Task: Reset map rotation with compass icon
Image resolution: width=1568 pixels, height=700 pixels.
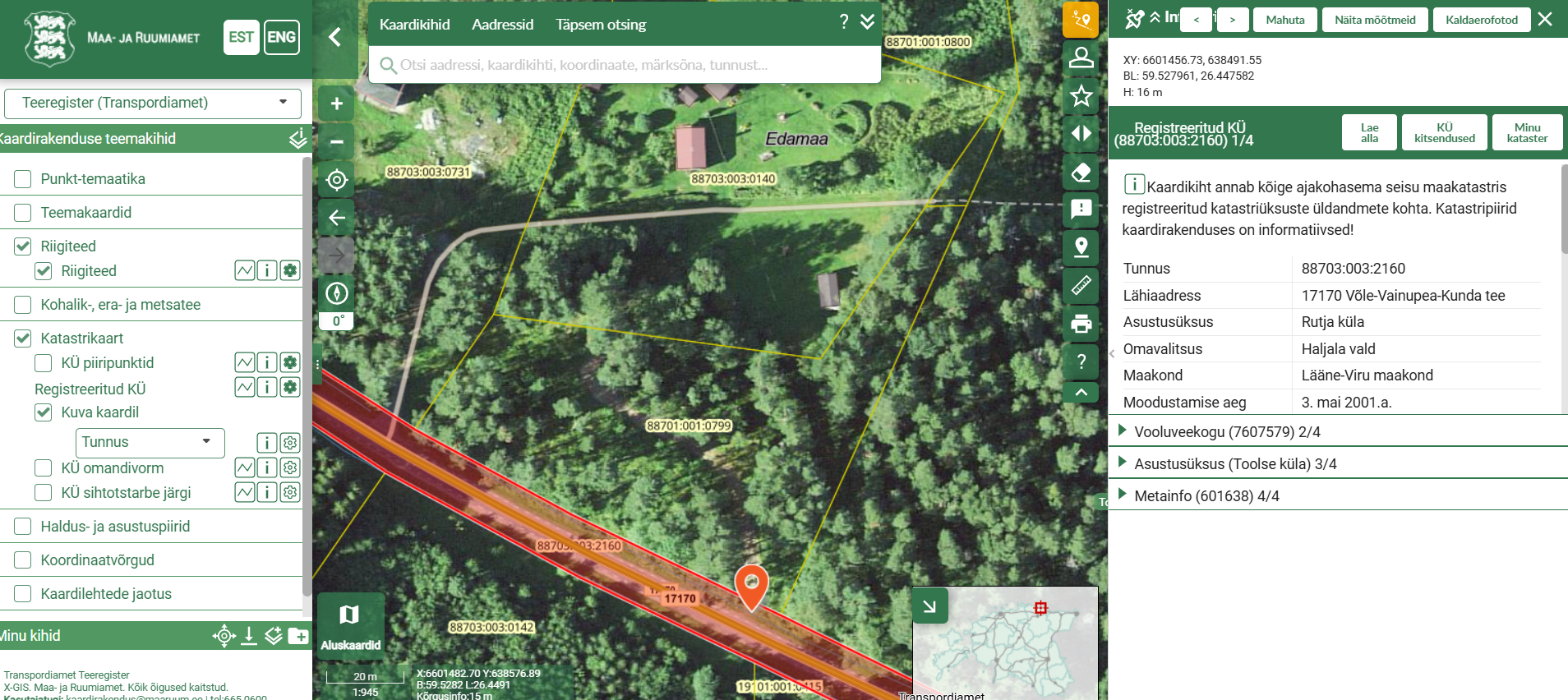Action: (336, 293)
